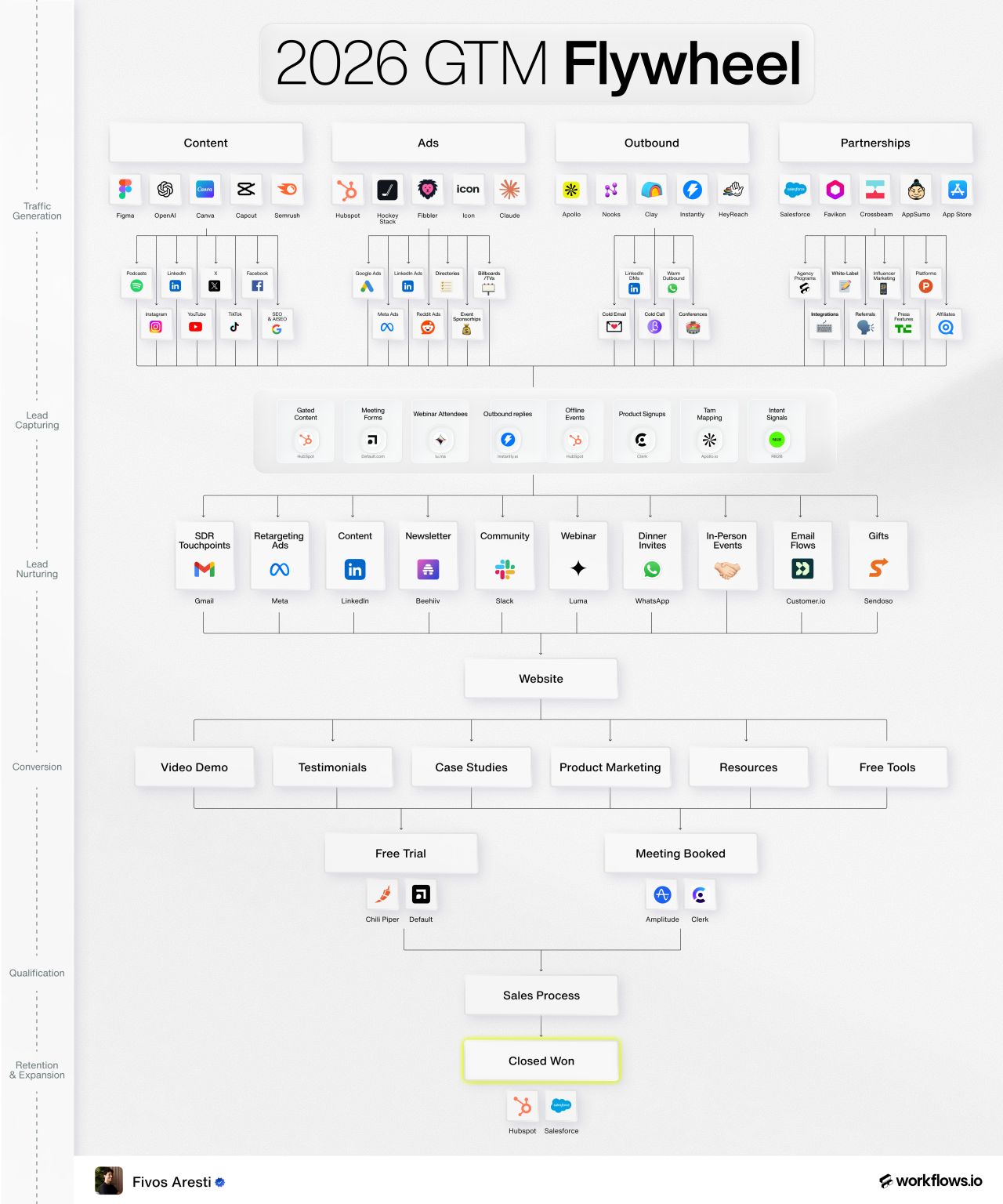Click Fivos Aresti's profile photo

(109, 1181)
